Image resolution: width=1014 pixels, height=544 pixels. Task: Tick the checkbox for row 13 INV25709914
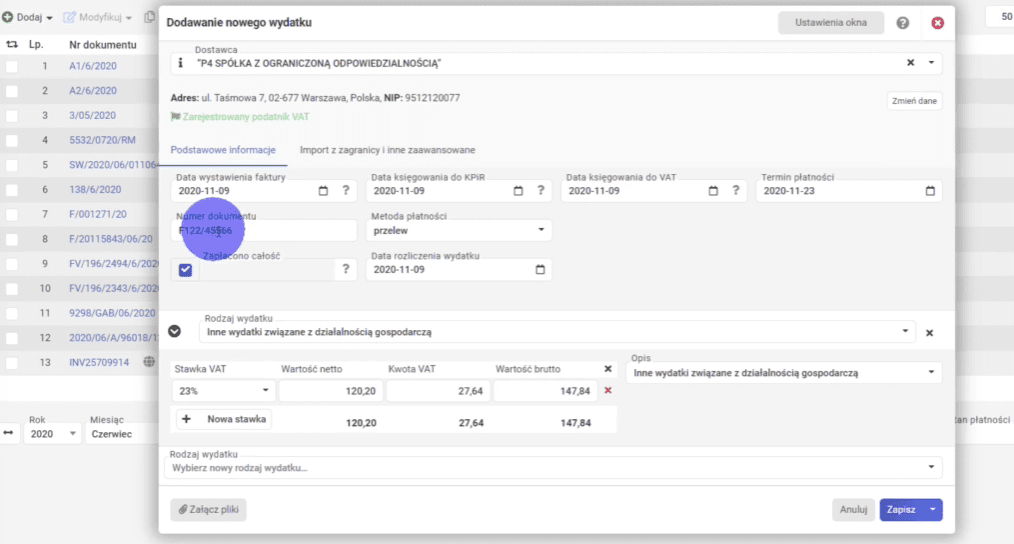[12, 362]
